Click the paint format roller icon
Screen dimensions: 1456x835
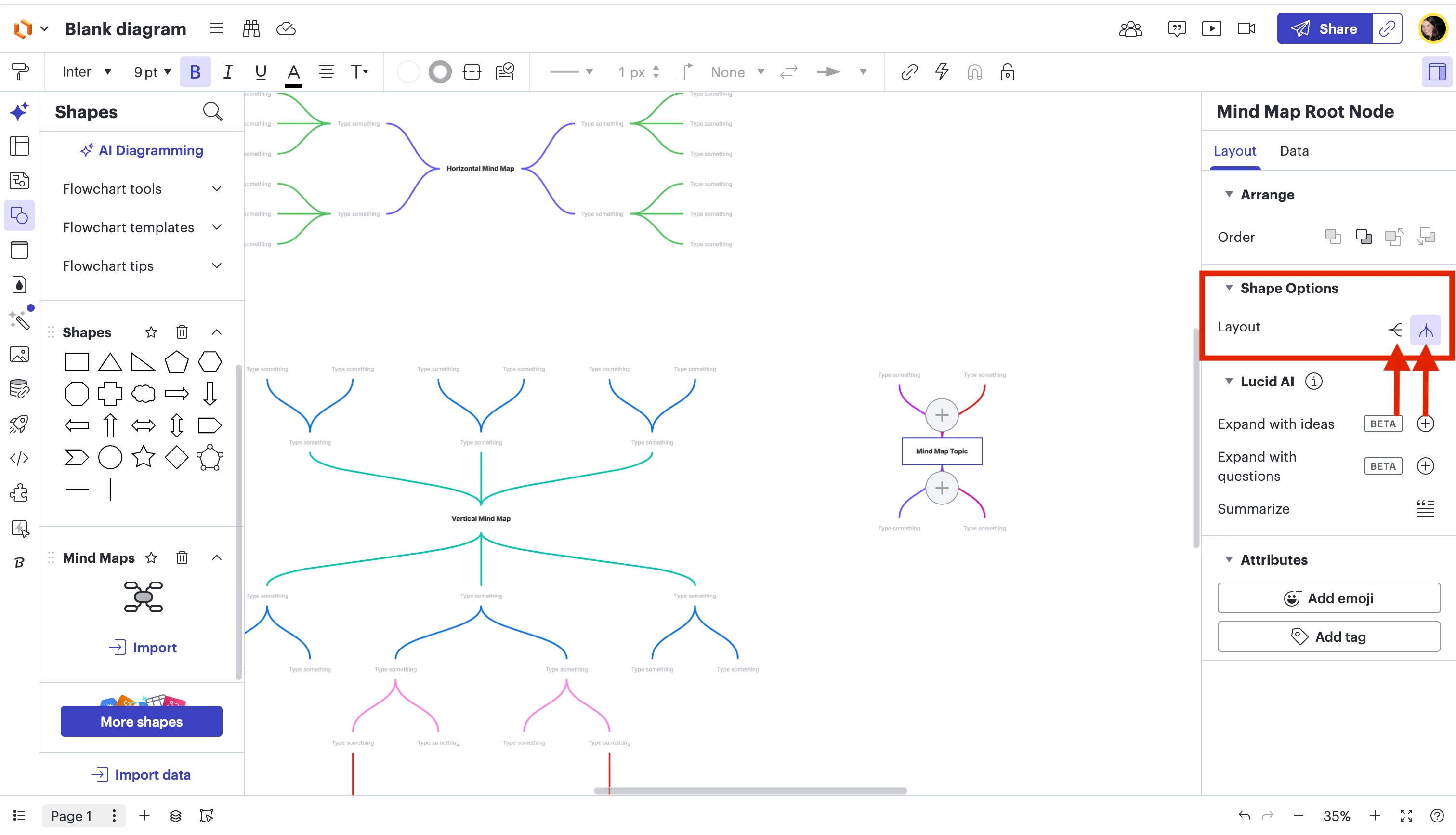pos(20,72)
